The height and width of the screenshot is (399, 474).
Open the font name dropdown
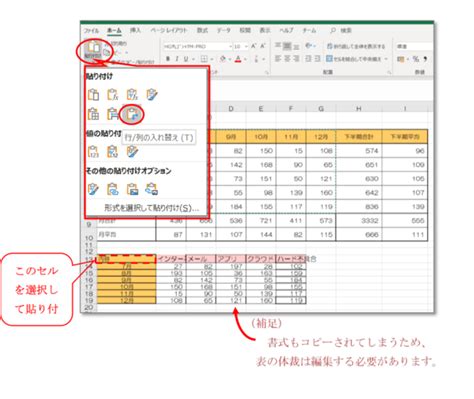pyautogui.click(x=230, y=47)
